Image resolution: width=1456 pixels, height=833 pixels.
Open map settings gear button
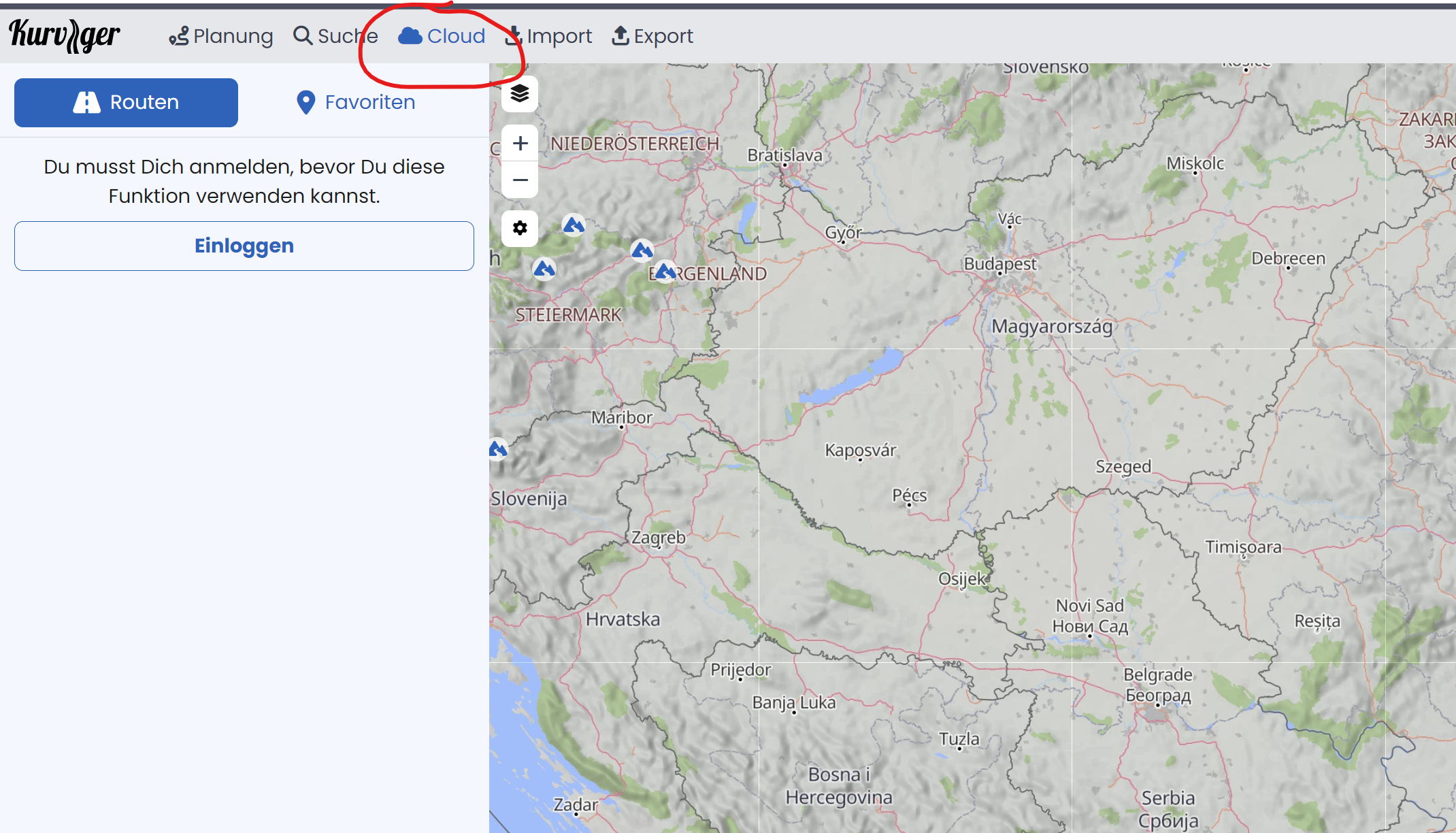520,228
